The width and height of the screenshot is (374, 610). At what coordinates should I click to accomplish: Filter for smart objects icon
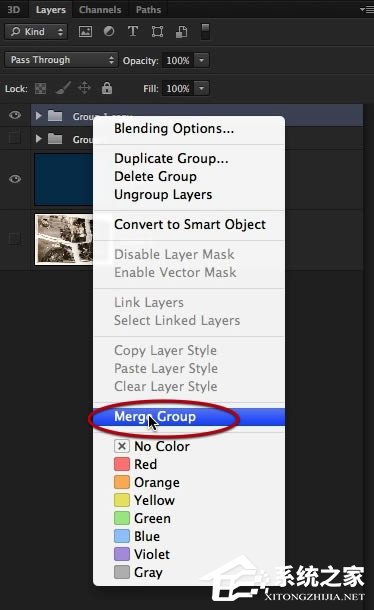point(181,32)
